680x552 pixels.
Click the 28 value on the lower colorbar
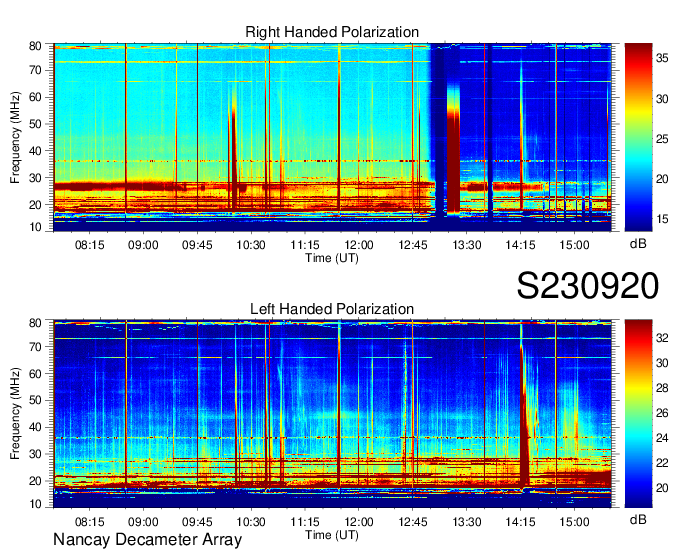[x=662, y=388]
